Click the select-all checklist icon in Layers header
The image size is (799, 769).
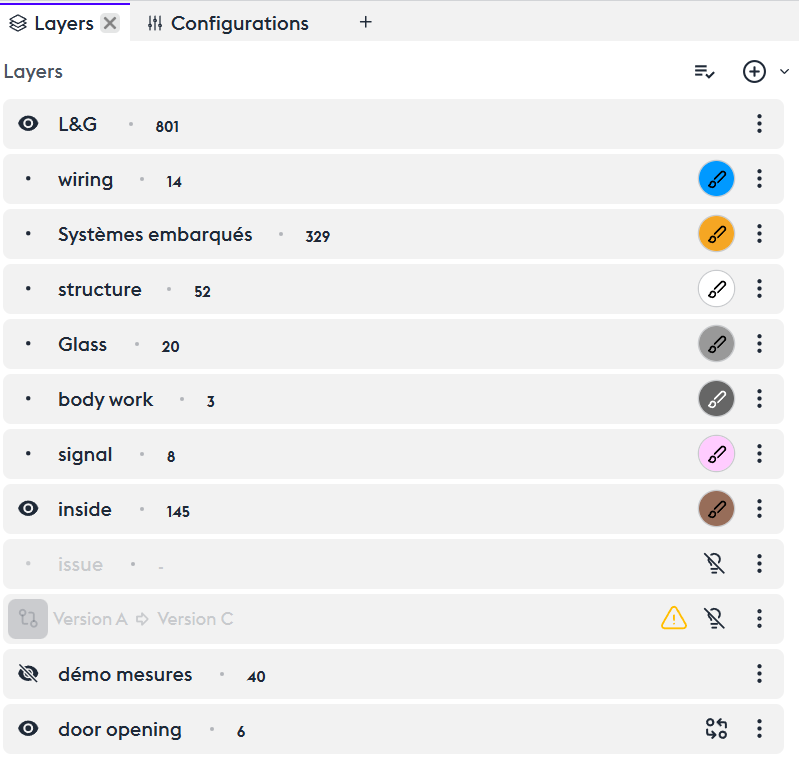pos(704,72)
